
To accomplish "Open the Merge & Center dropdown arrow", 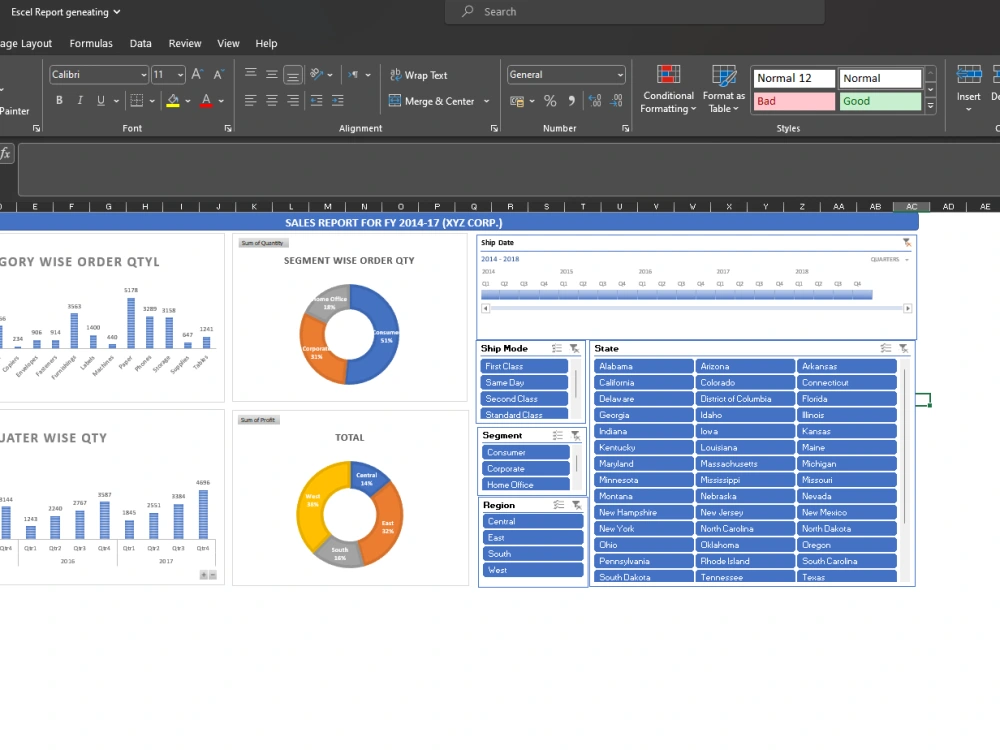I will (486, 101).
